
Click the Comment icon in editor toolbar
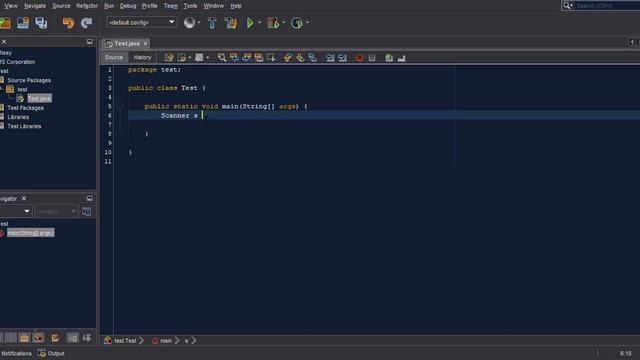(389, 58)
